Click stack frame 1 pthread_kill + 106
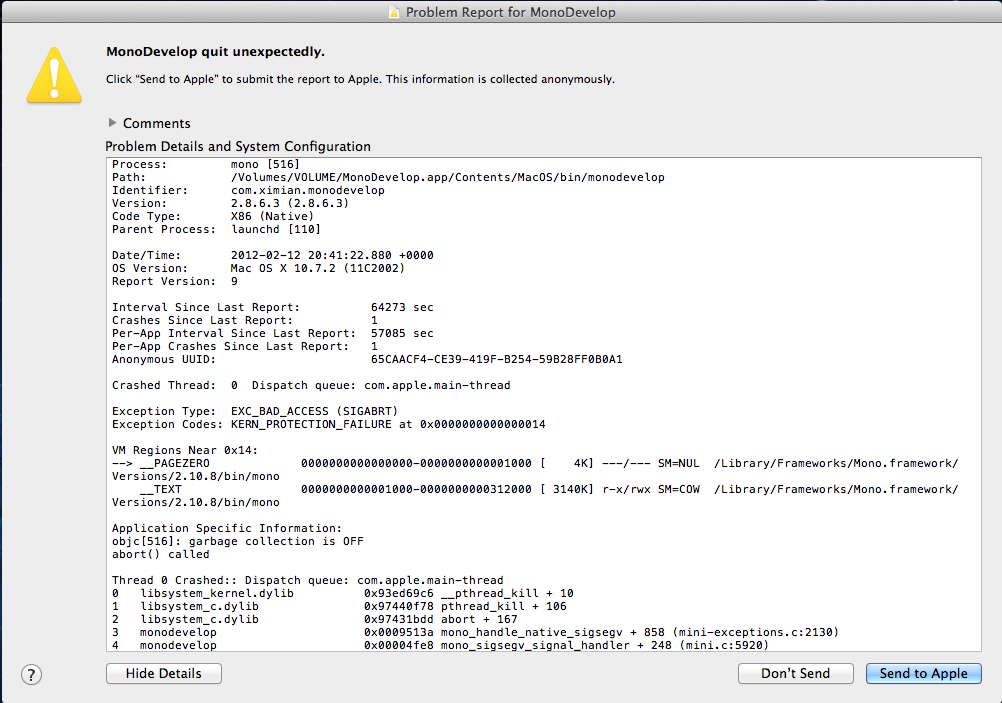 339,606
